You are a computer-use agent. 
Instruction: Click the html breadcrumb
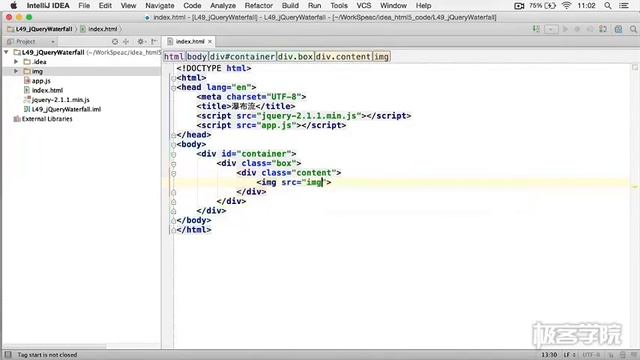pyautogui.click(x=174, y=57)
